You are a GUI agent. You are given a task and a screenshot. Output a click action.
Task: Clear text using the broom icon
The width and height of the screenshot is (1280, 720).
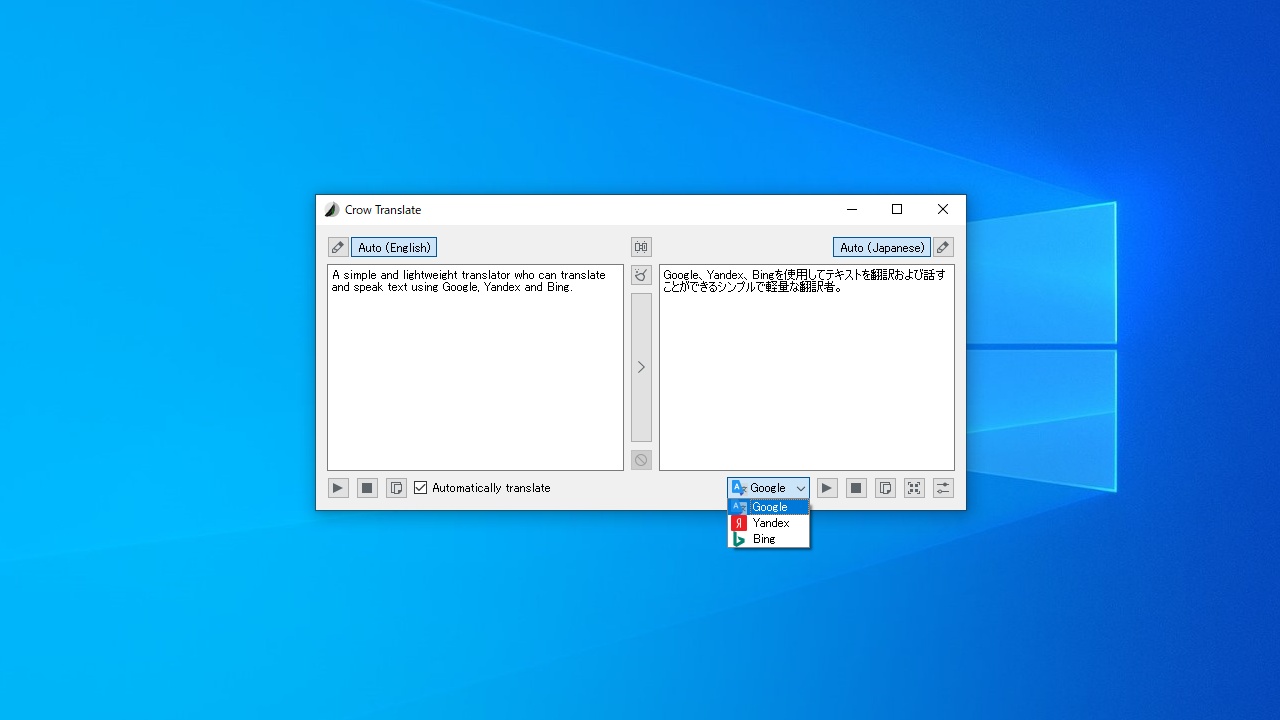click(x=641, y=275)
